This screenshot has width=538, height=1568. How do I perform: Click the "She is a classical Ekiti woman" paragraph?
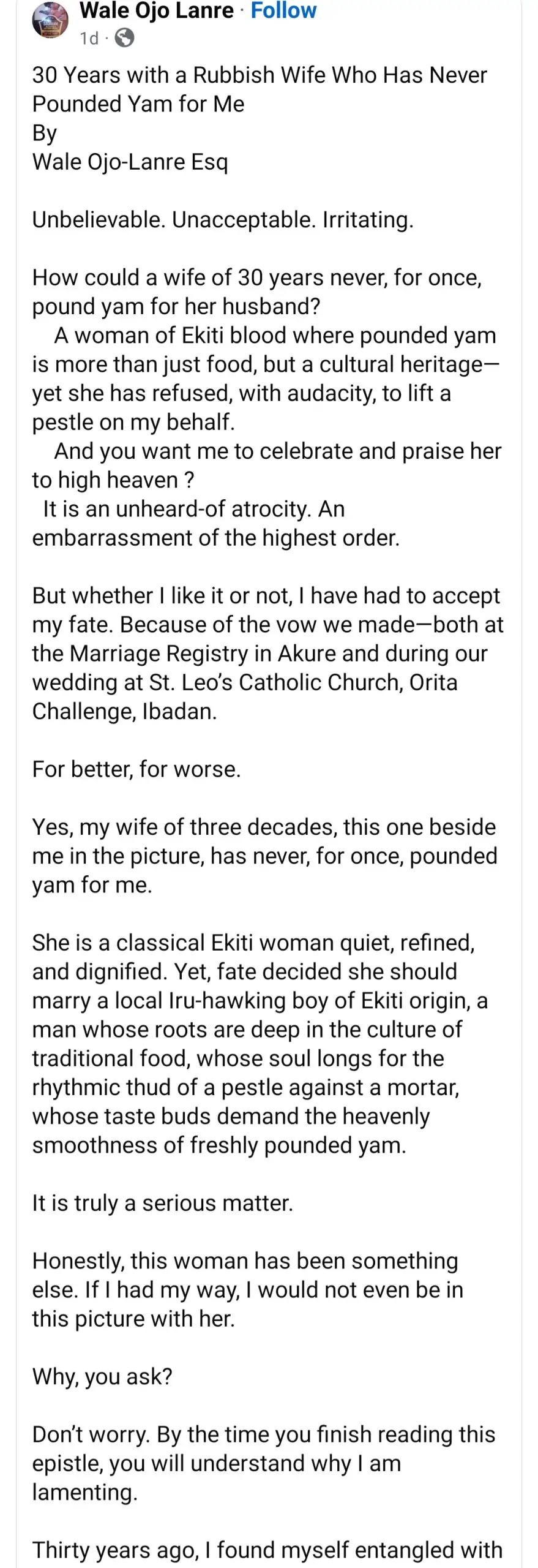pos(260,1043)
